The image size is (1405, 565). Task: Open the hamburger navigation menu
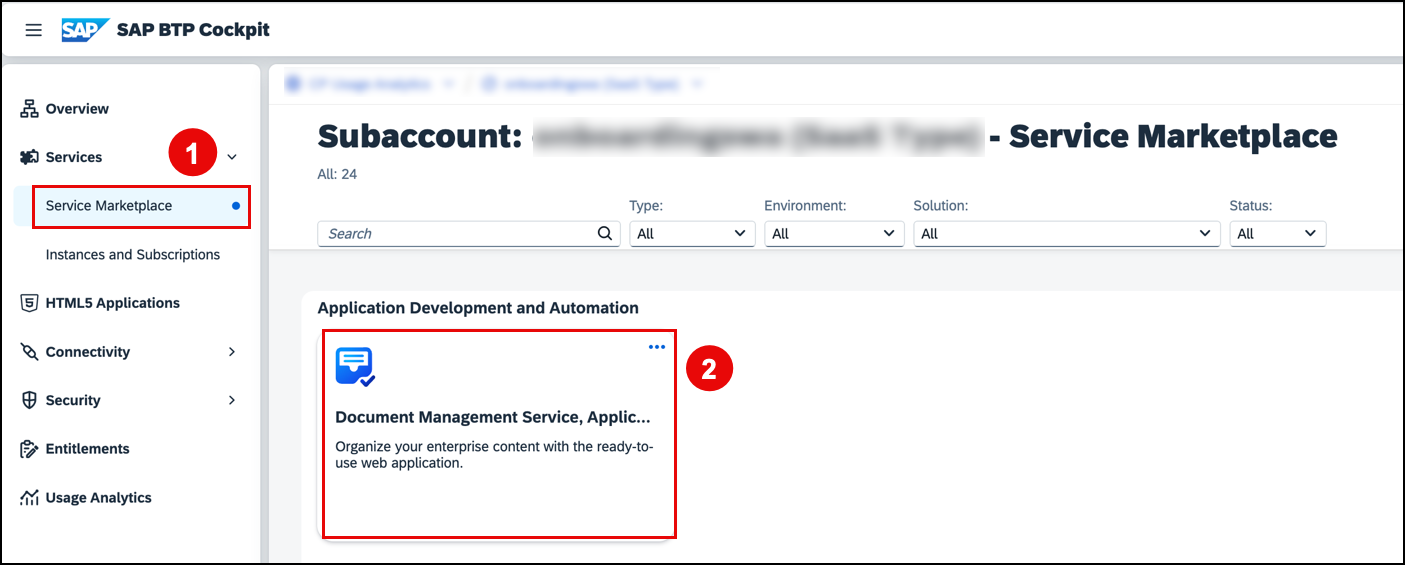(x=34, y=30)
